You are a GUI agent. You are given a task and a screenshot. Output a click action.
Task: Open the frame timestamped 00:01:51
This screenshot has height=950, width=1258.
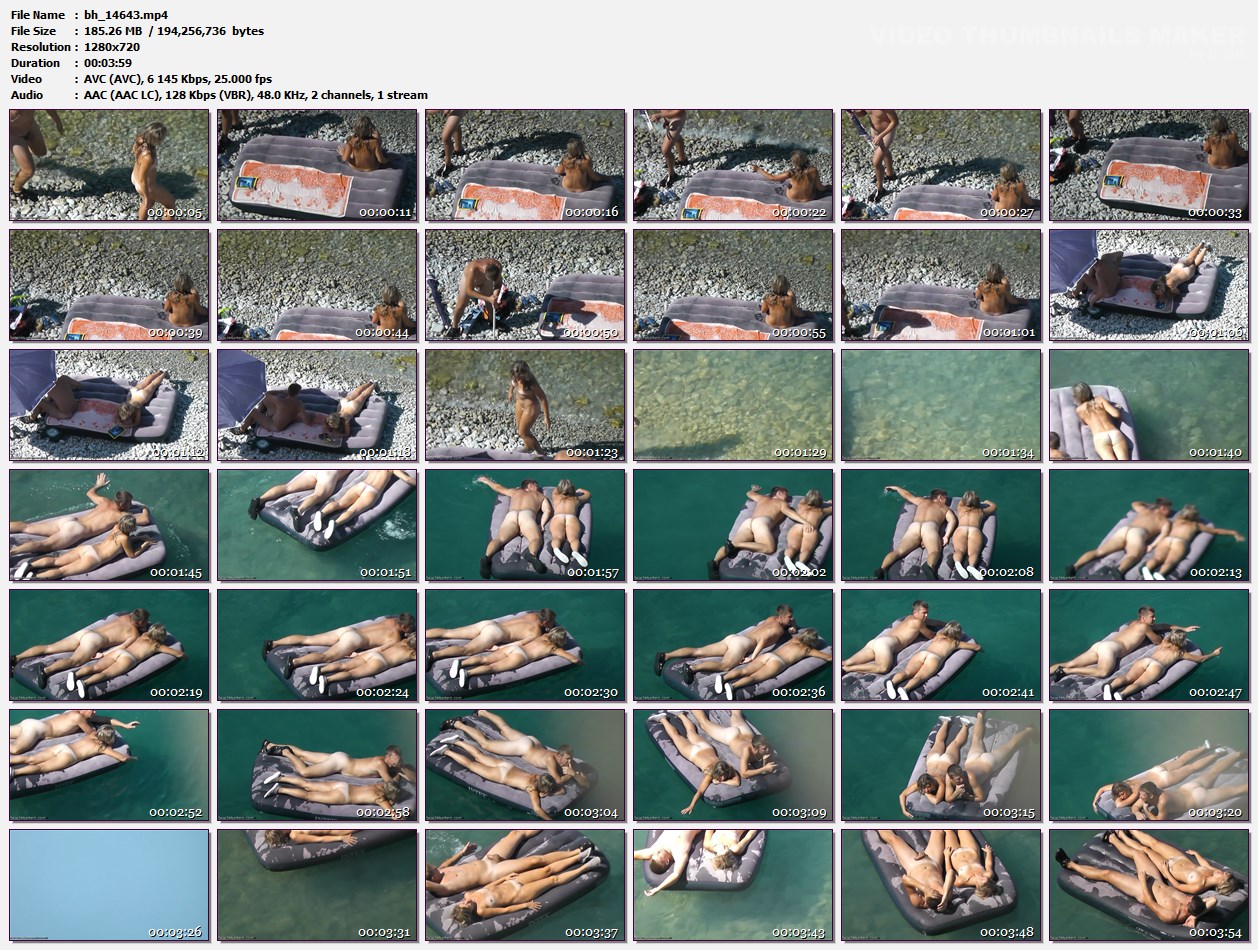tap(317, 525)
